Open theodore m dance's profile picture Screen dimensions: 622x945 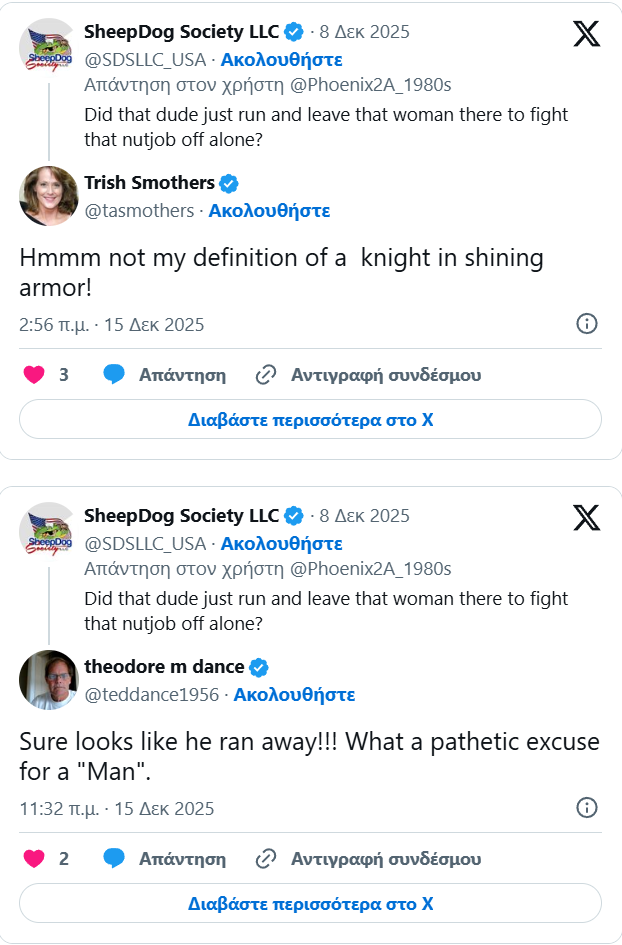click(48, 679)
